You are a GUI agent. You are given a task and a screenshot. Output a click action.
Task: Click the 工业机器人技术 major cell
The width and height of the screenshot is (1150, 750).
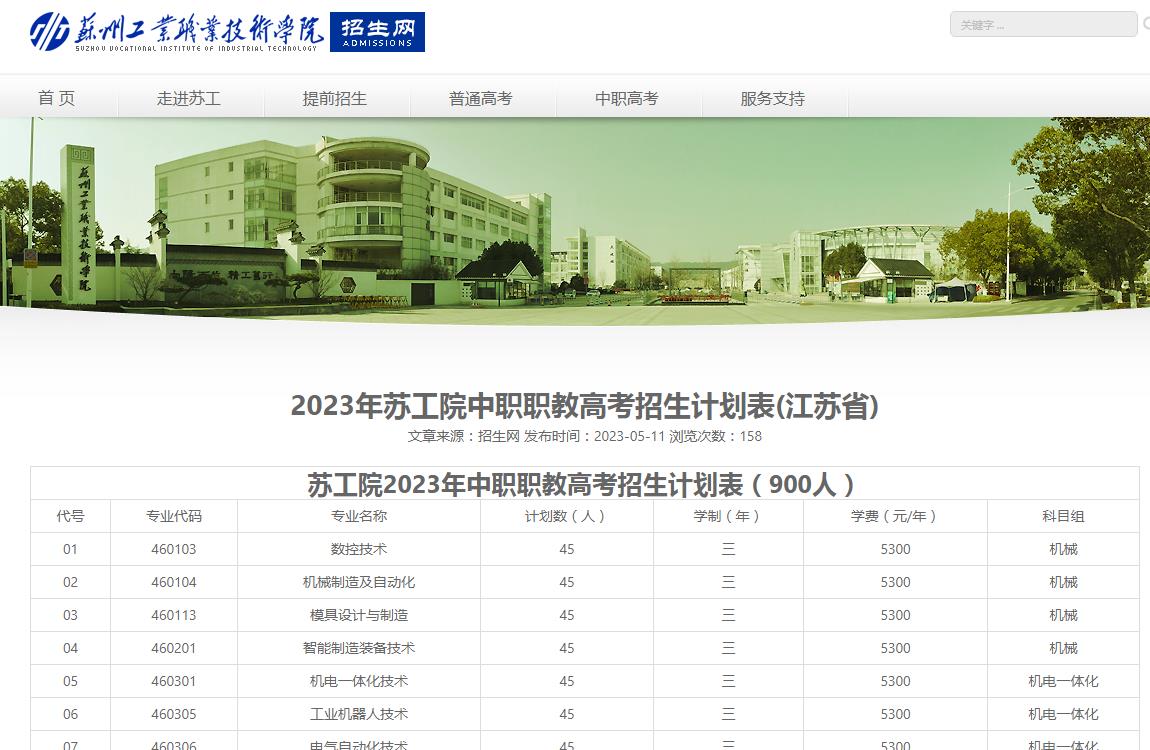pyautogui.click(x=359, y=714)
